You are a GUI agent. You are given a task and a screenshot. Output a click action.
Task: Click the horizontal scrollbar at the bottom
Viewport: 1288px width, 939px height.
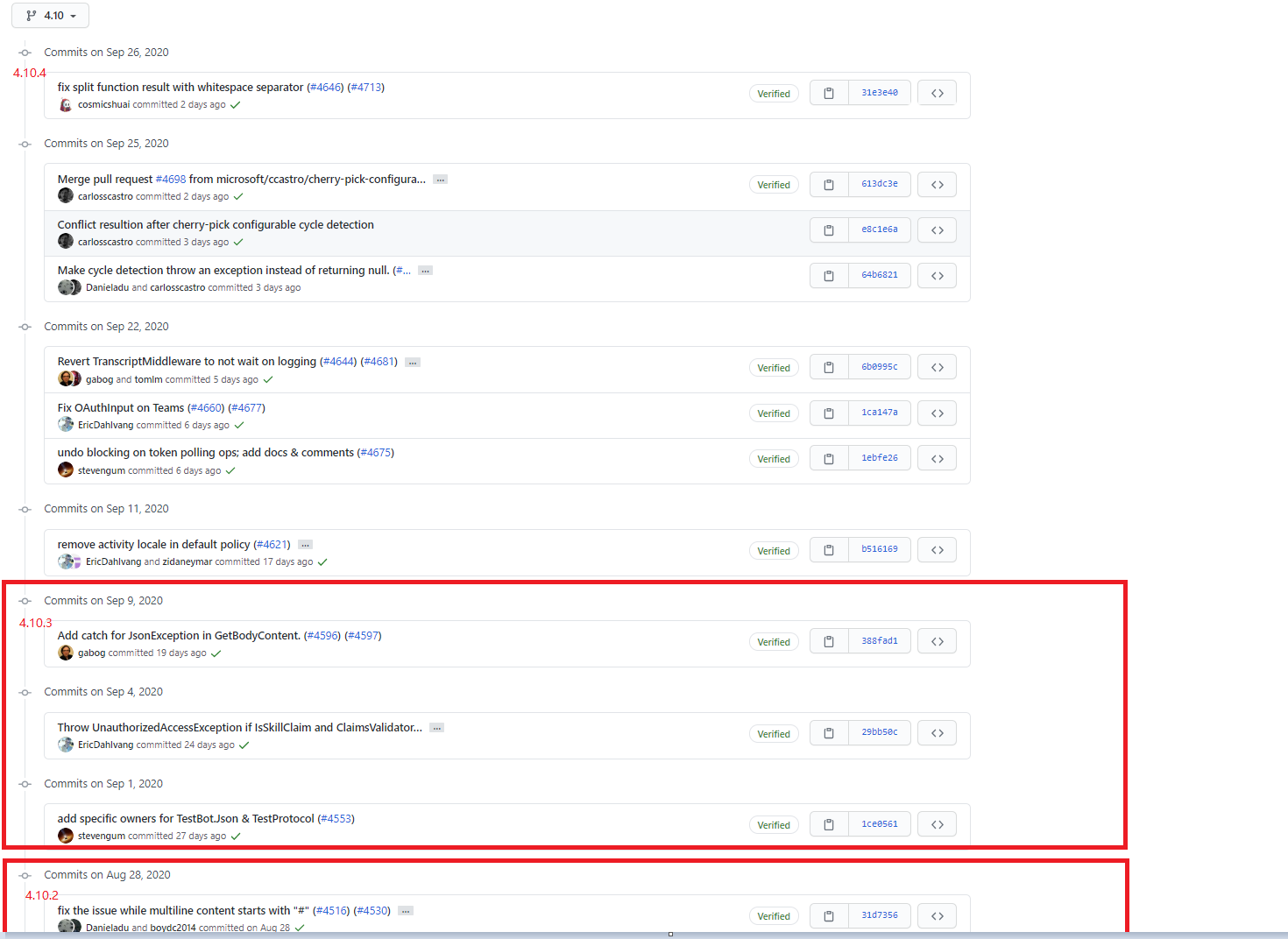(x=670, y=934)
